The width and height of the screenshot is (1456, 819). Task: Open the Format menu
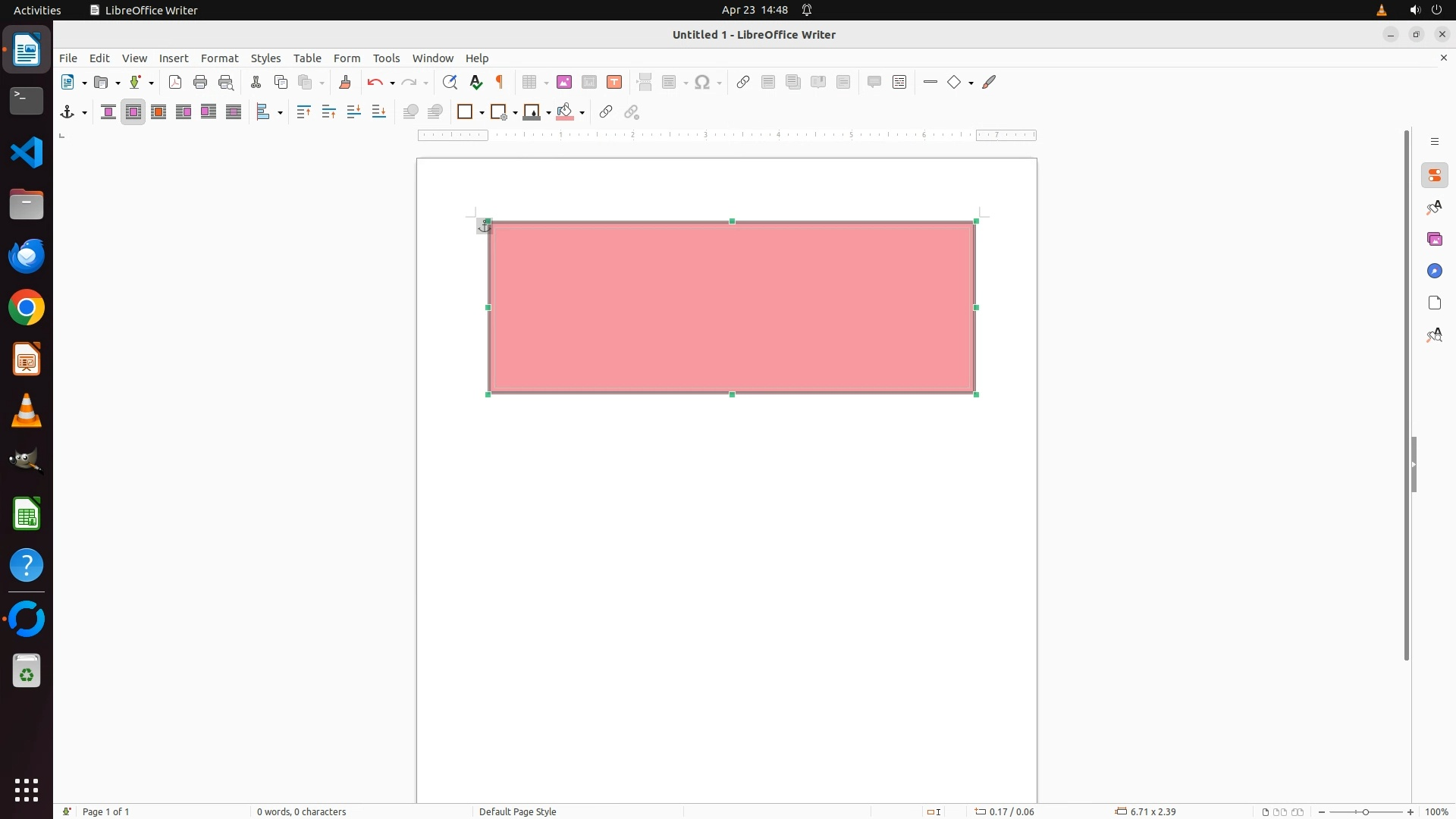(219, 58)
